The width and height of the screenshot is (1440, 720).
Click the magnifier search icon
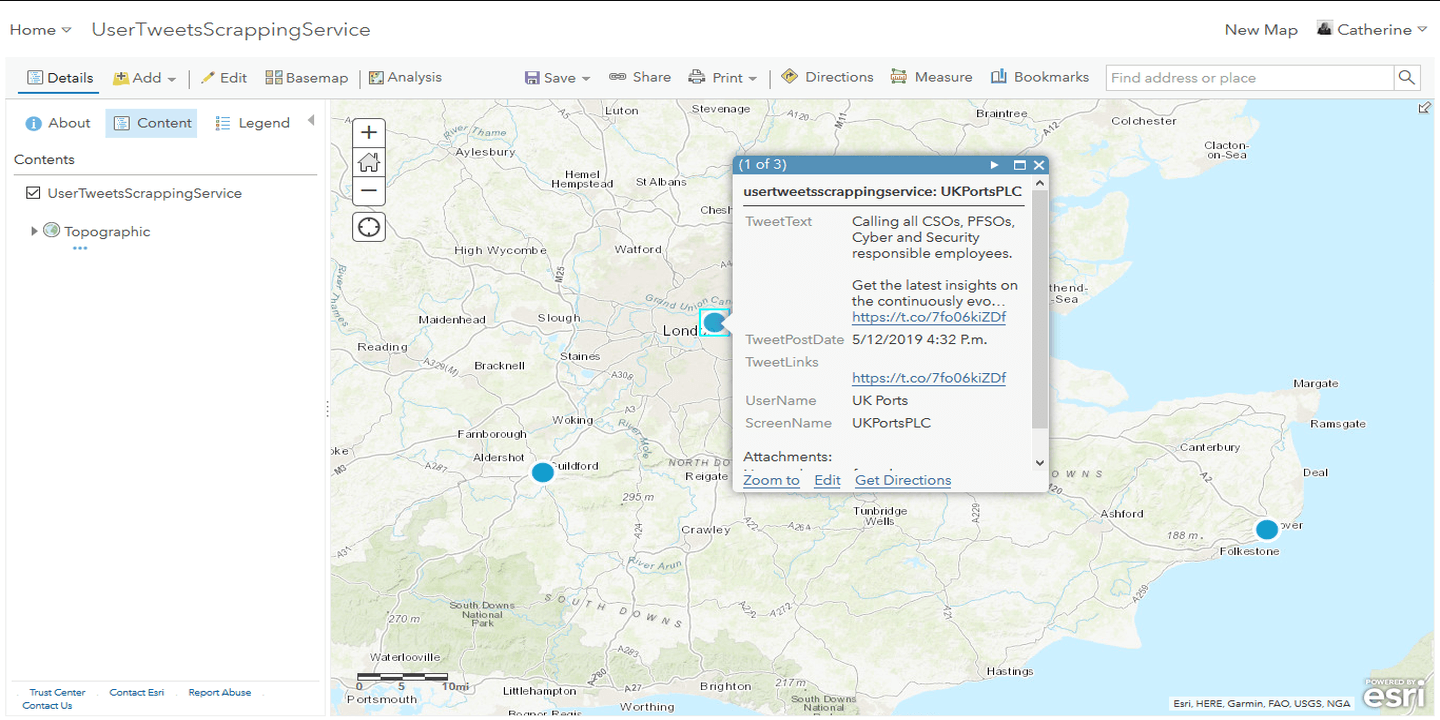1407,78
